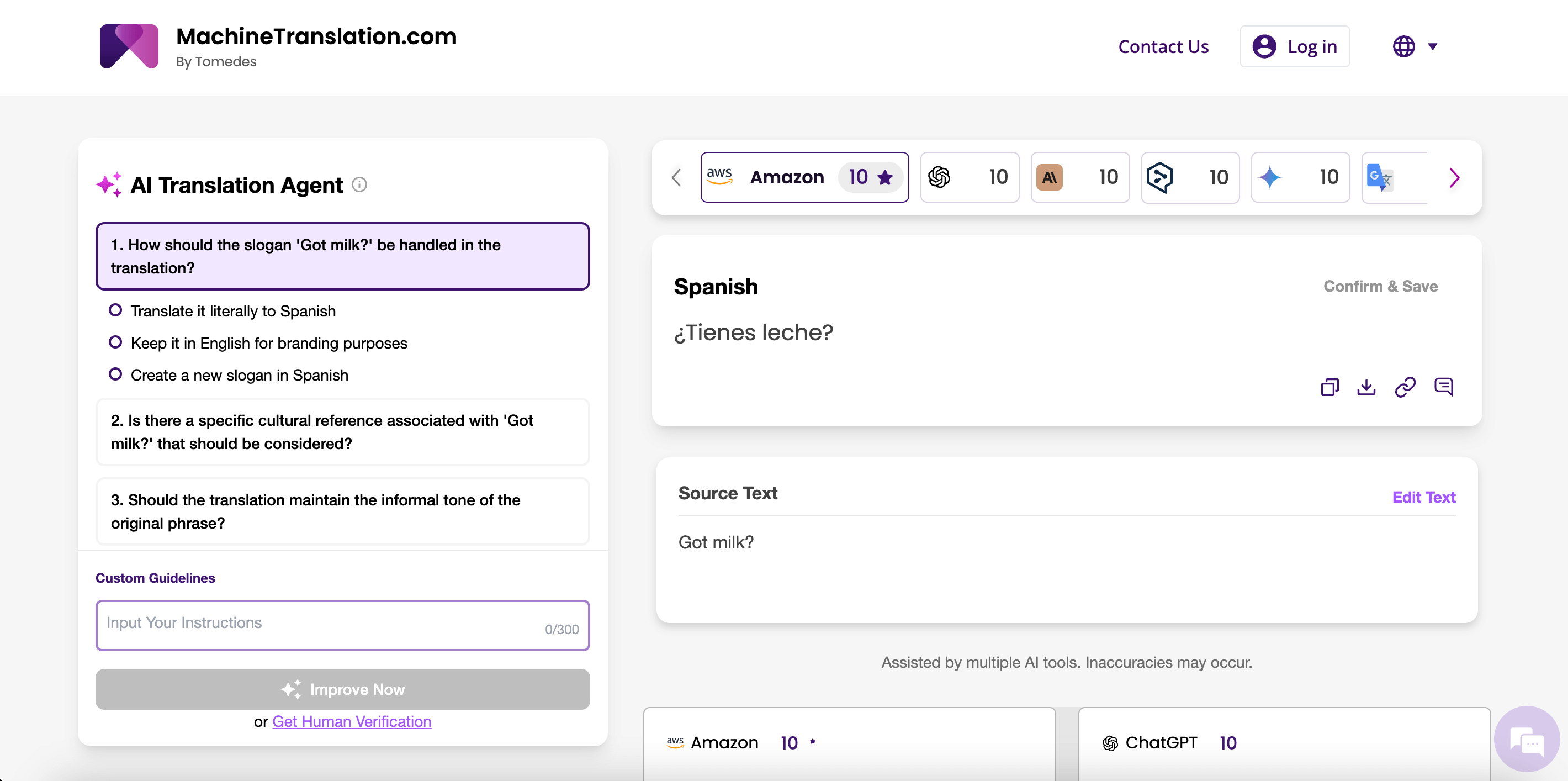This screenshot has width=1568, height=781.
Task: Open the Contact Us page
Action: click(1163, 46)
